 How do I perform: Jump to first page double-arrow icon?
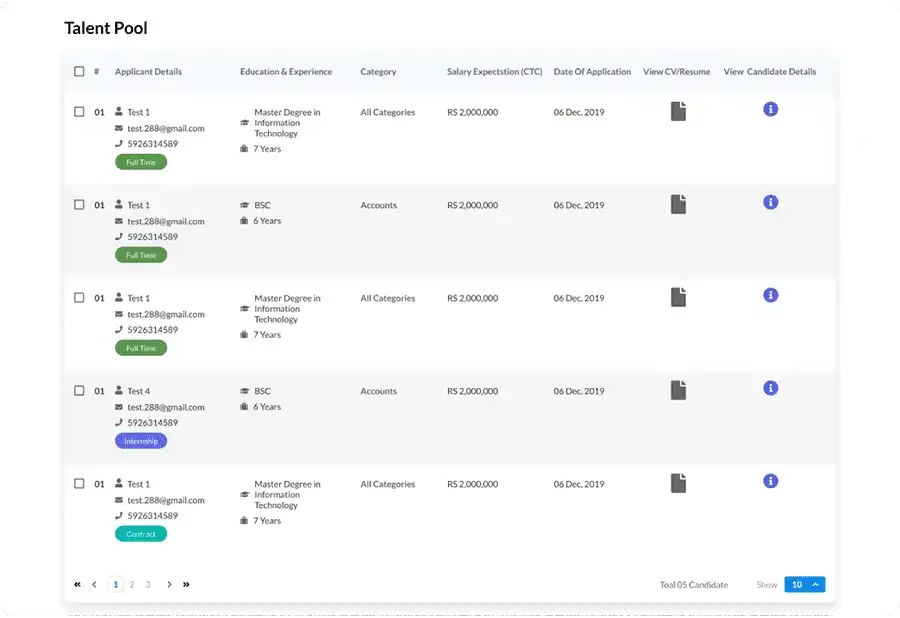pyautogui.click(x=78, y=584)
